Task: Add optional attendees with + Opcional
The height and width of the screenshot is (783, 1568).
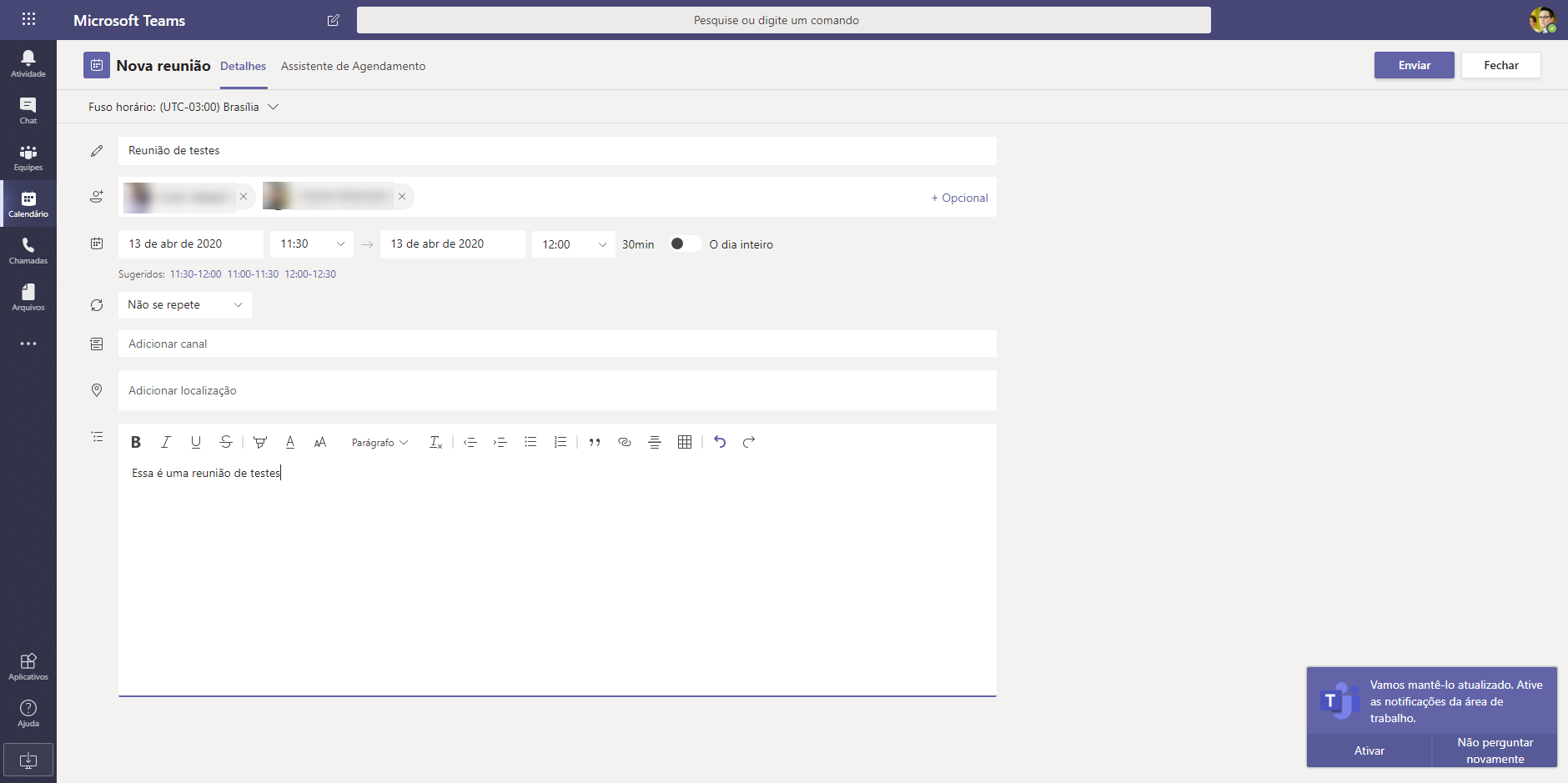Action: click(x=959, y=198)
